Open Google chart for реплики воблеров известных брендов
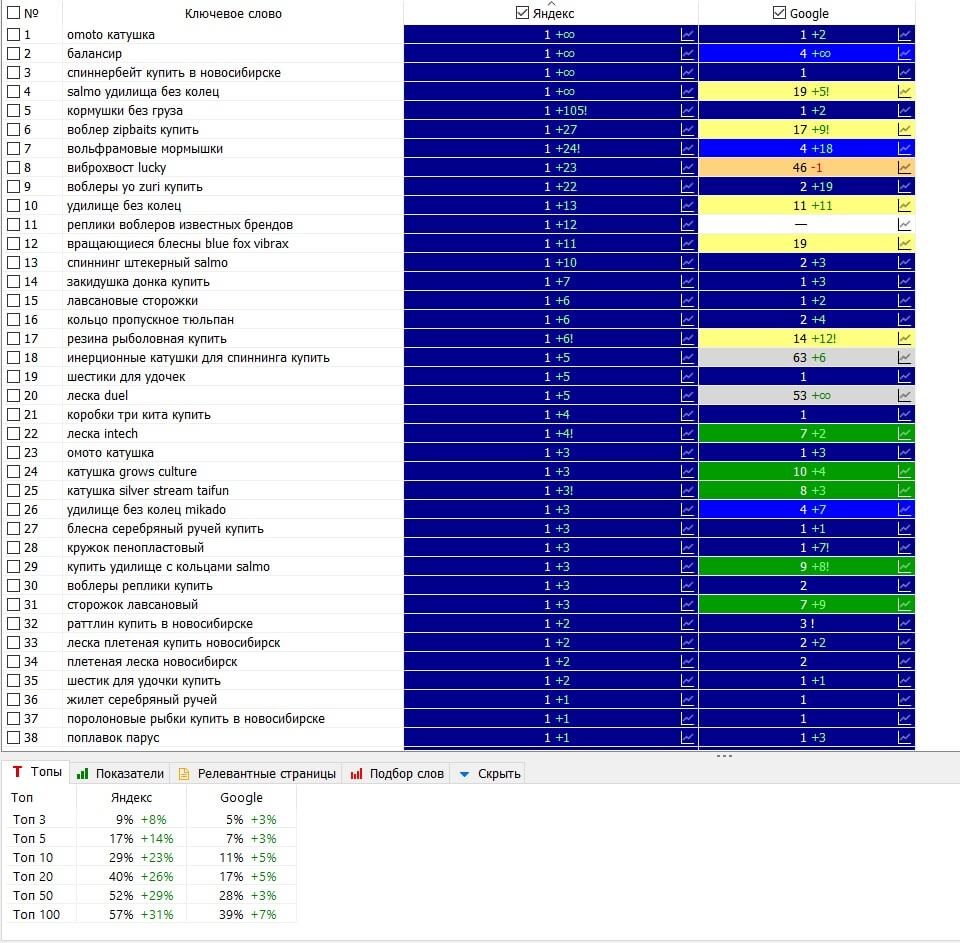Viewport: 960px width, 943px height. pyautogui.click(x=905, y=225)
